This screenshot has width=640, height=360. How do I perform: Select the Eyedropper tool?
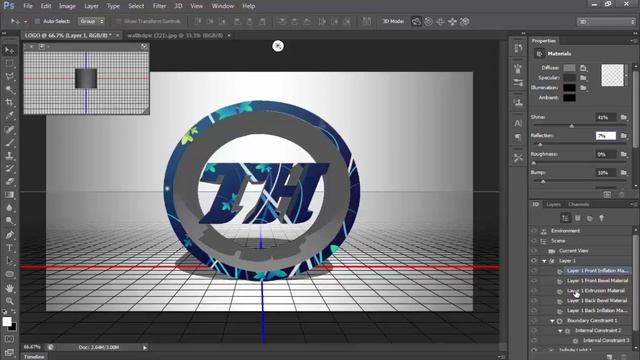9,116
